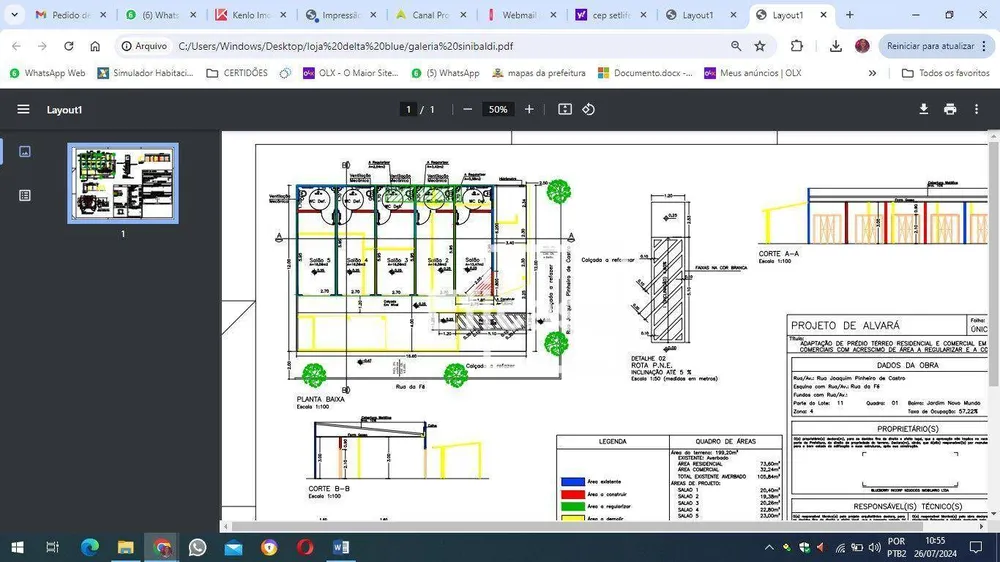Show the thumbnails sidebar view
This screenshot has height=562, width=1000.
point(25,152)
